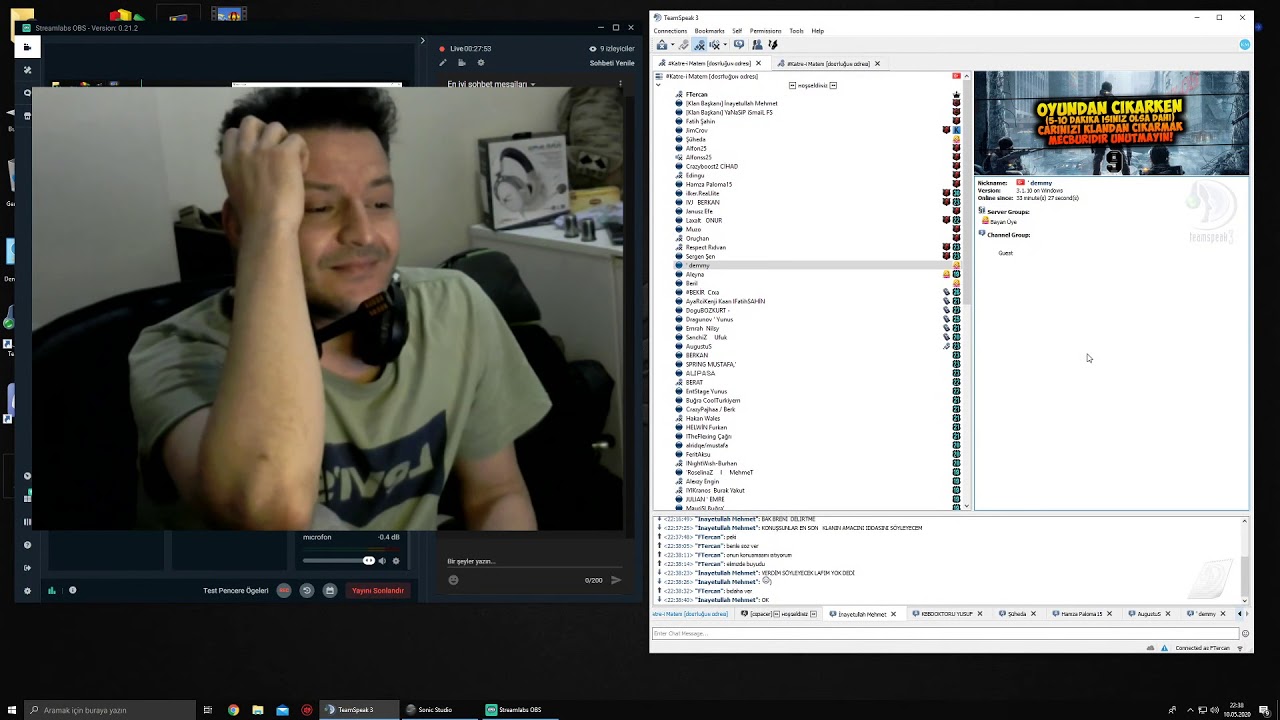Open the Permissions menu in TeamSpeak
This screenshot has width=1280, height=720.
point(765,31)
